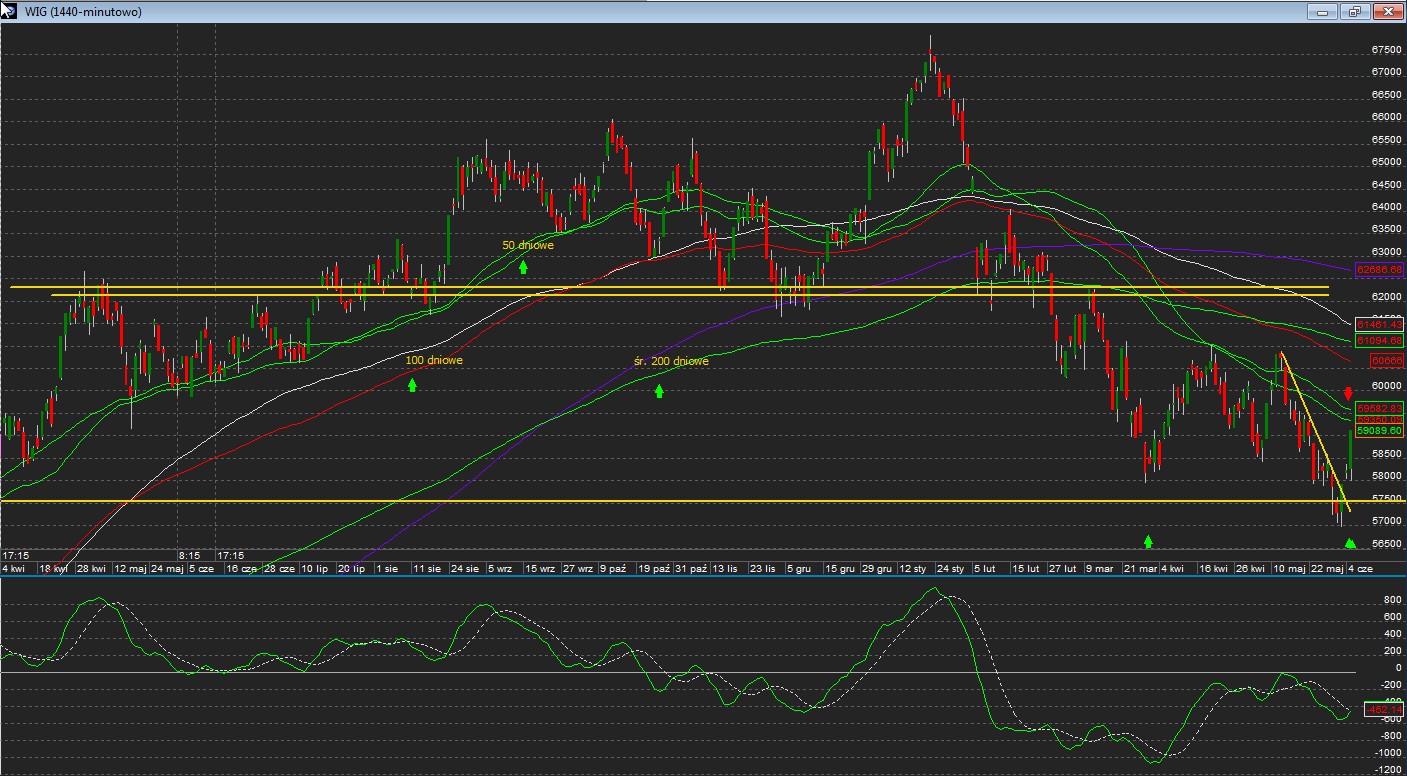Click the white 61461.43 price tag

[x=1380, y=324]
